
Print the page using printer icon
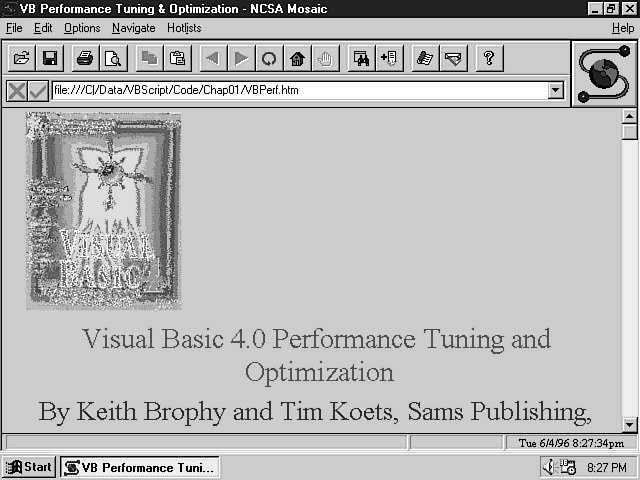[x=85, y=59]
